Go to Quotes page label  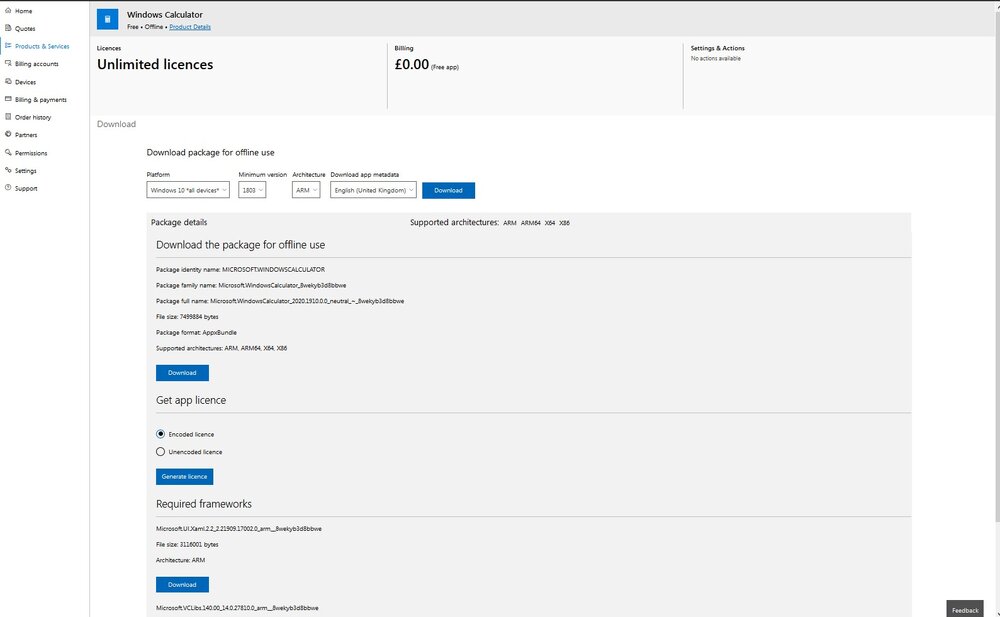click(26, 29)
